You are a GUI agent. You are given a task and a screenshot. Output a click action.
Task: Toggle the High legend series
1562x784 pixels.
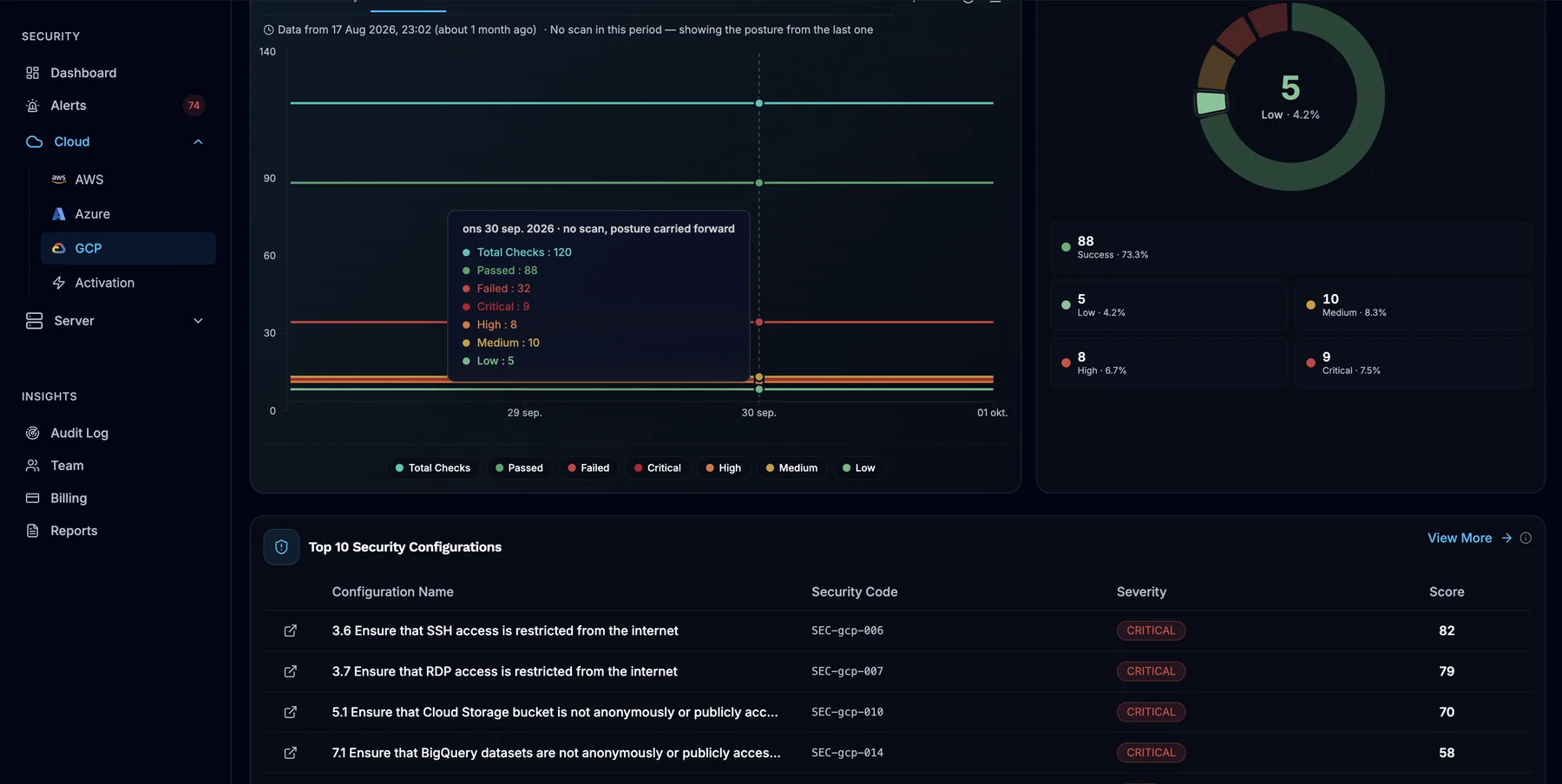[x=723, y=467]
